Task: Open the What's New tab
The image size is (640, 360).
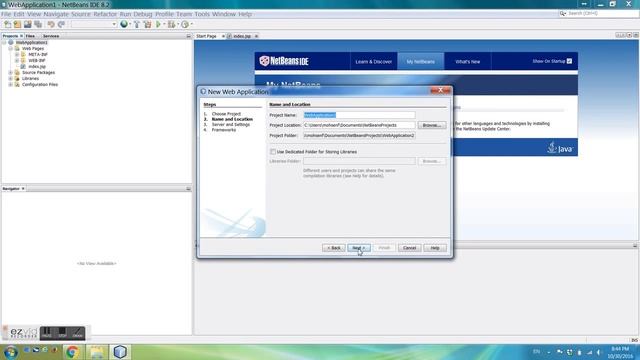Action: pos(467,62)
